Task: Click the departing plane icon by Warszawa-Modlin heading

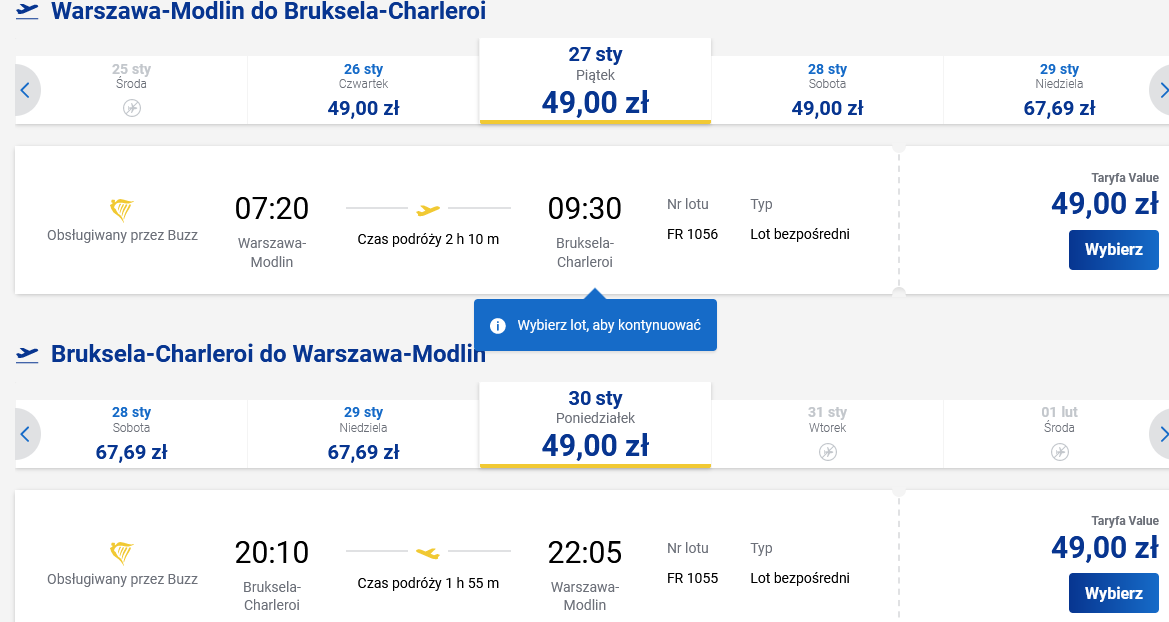Action: 28,11
